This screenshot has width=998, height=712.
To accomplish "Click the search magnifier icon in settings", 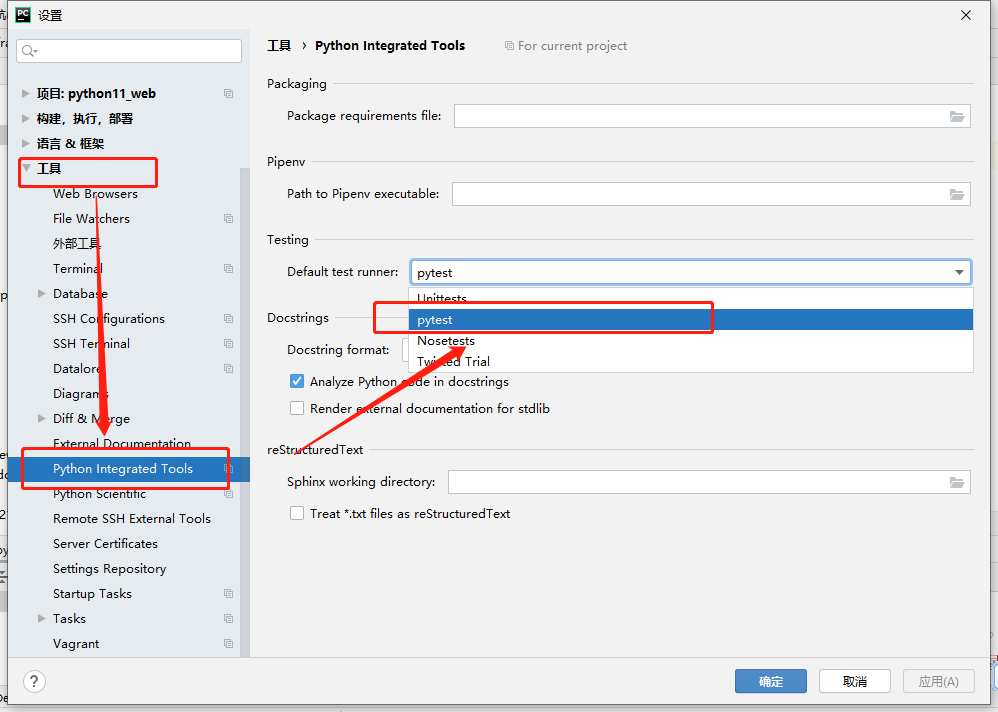I will click(x=29, y=51).
